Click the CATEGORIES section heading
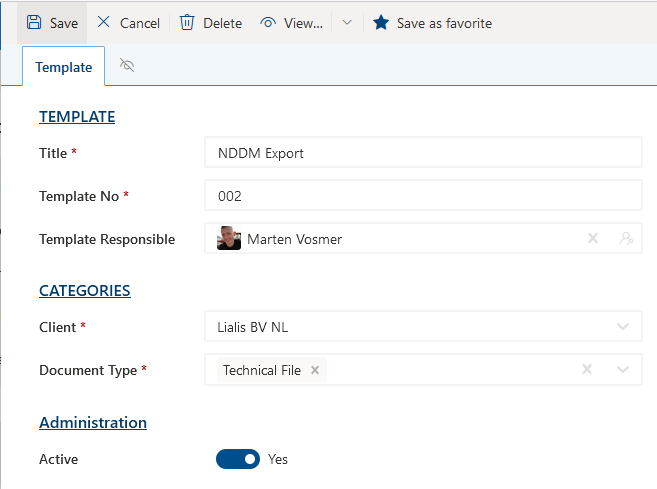 [x=85, y=291]
